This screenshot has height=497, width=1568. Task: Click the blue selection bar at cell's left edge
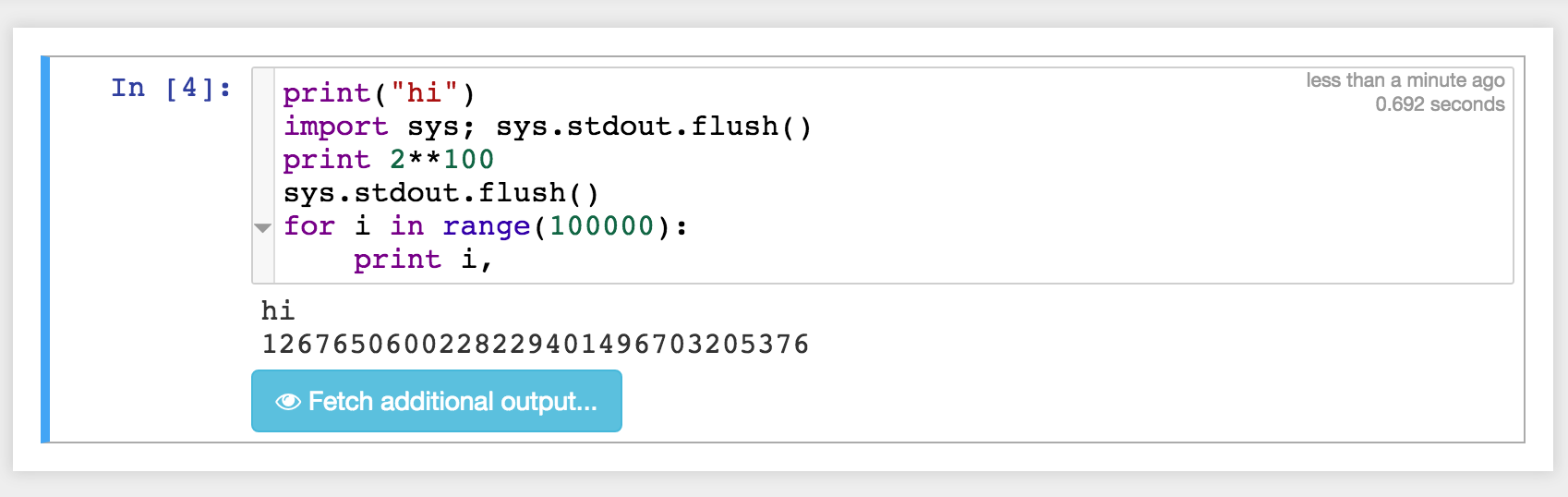[x=45, y=249]
